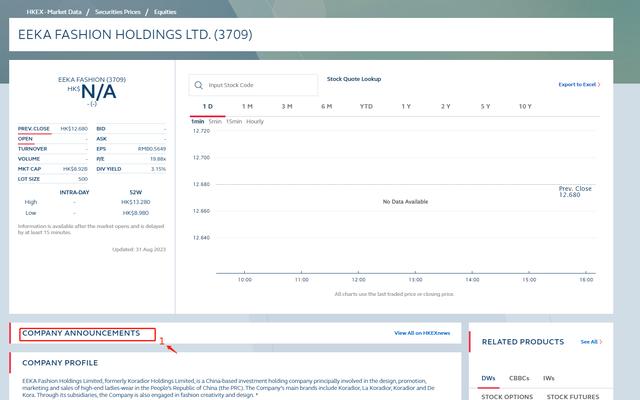The height and width of the screenshot is (400, 640).
Task: Select the 1 Y chart range
Action: (x=406, y=106)
